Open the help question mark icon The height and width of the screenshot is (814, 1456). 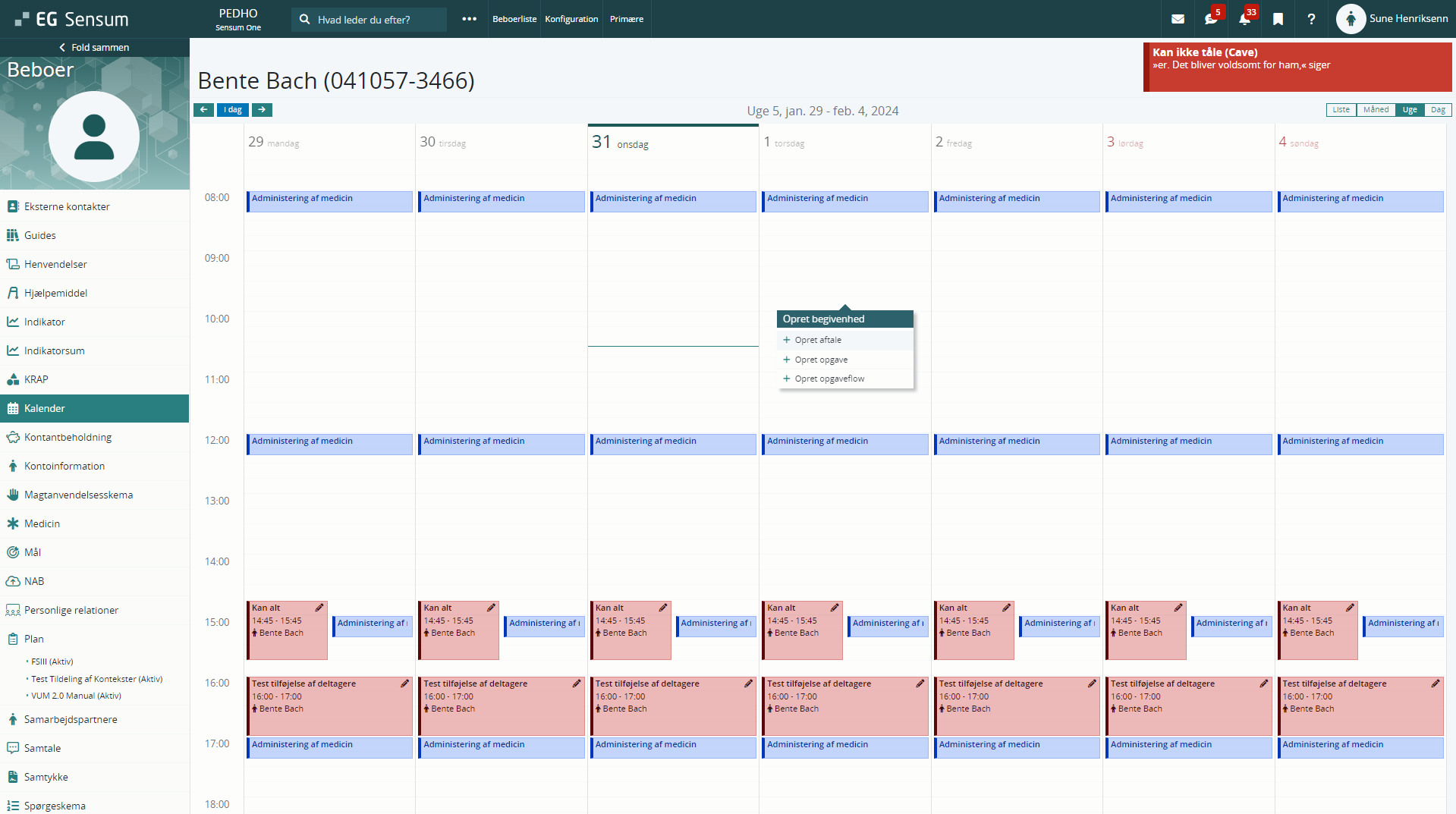pyautogui.click(x=1311, y=19)
